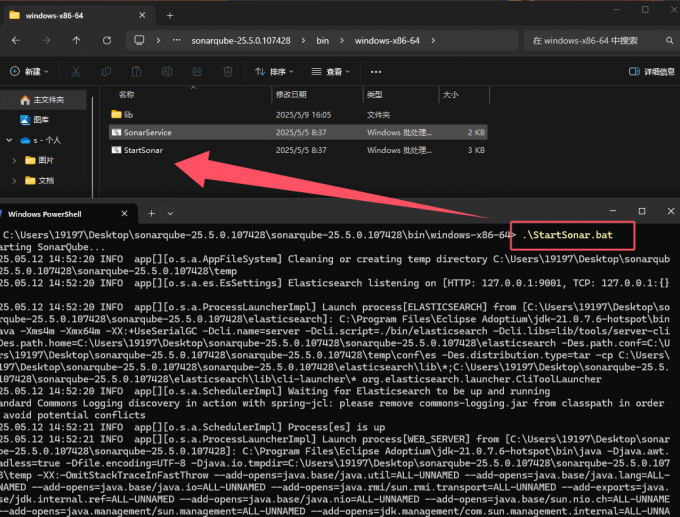680x517 pixels.
Task: Click the '2 KB' size cell
Action: [x=476, y=132]
